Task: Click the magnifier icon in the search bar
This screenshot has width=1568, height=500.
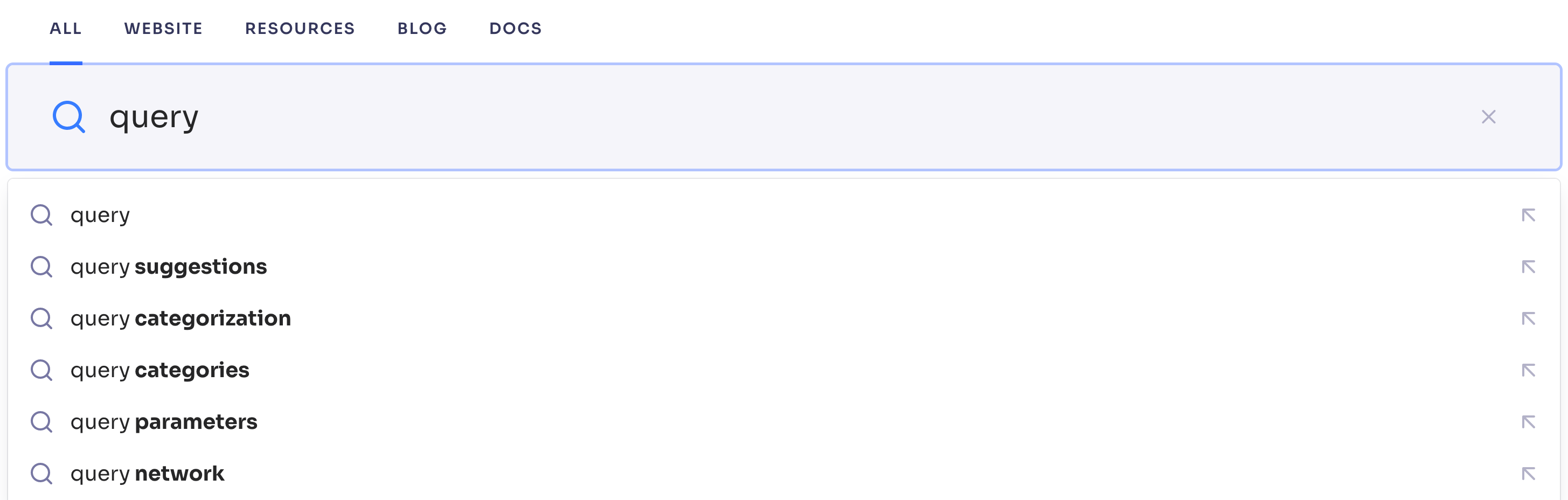Action: (69, 117)
